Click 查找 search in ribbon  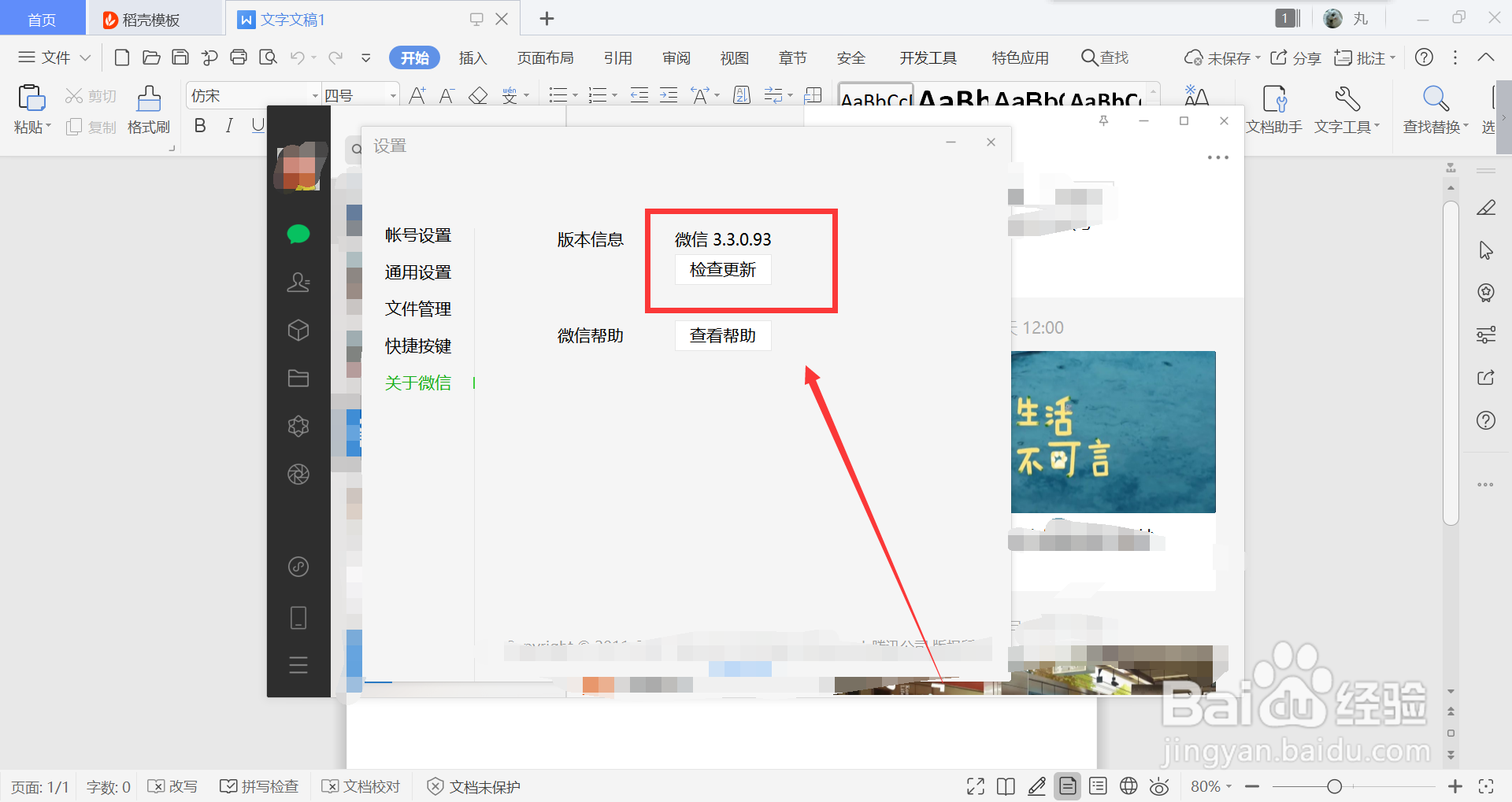coord(1105,57)
